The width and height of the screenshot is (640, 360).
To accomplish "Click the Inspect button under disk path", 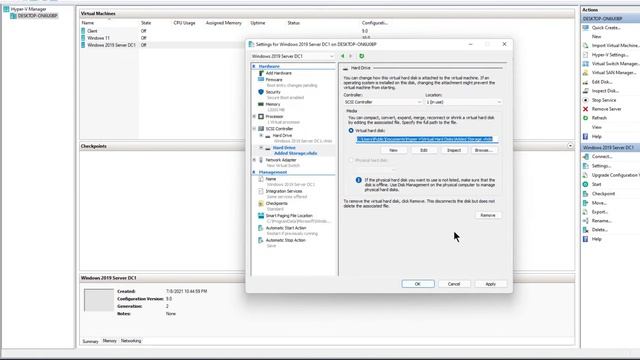I will point(454,150).
